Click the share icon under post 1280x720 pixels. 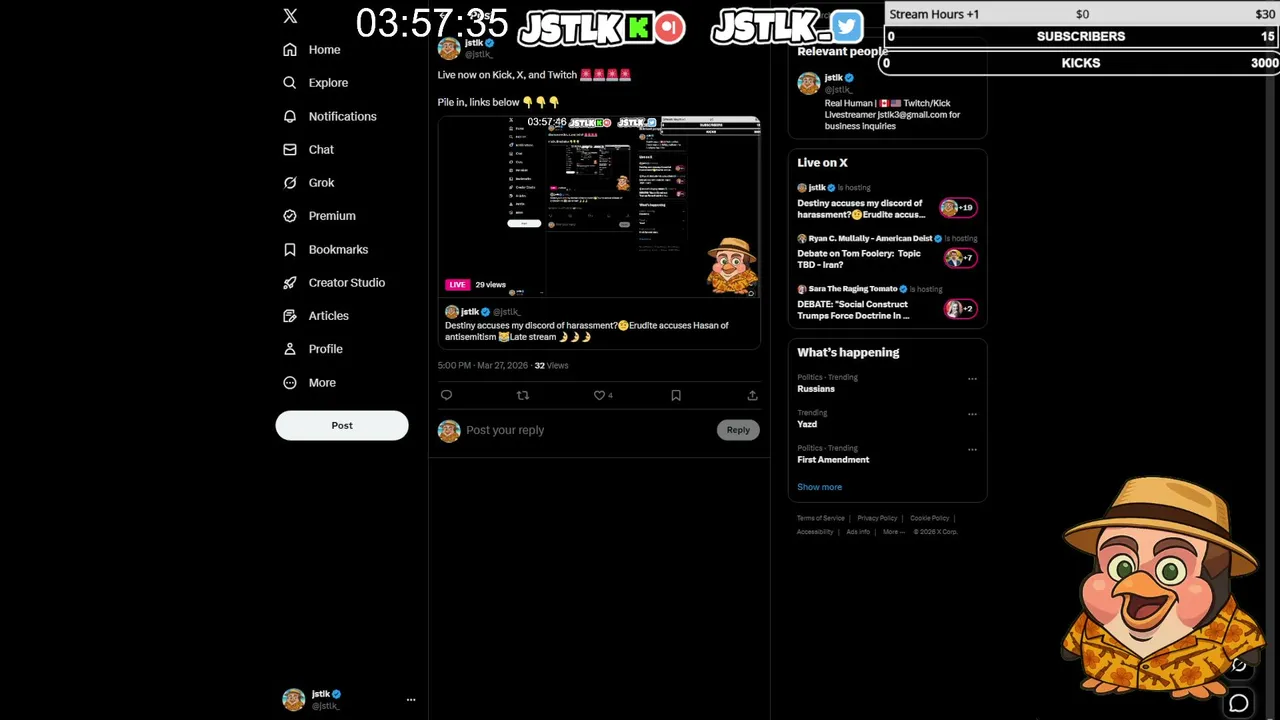[752, 396]
